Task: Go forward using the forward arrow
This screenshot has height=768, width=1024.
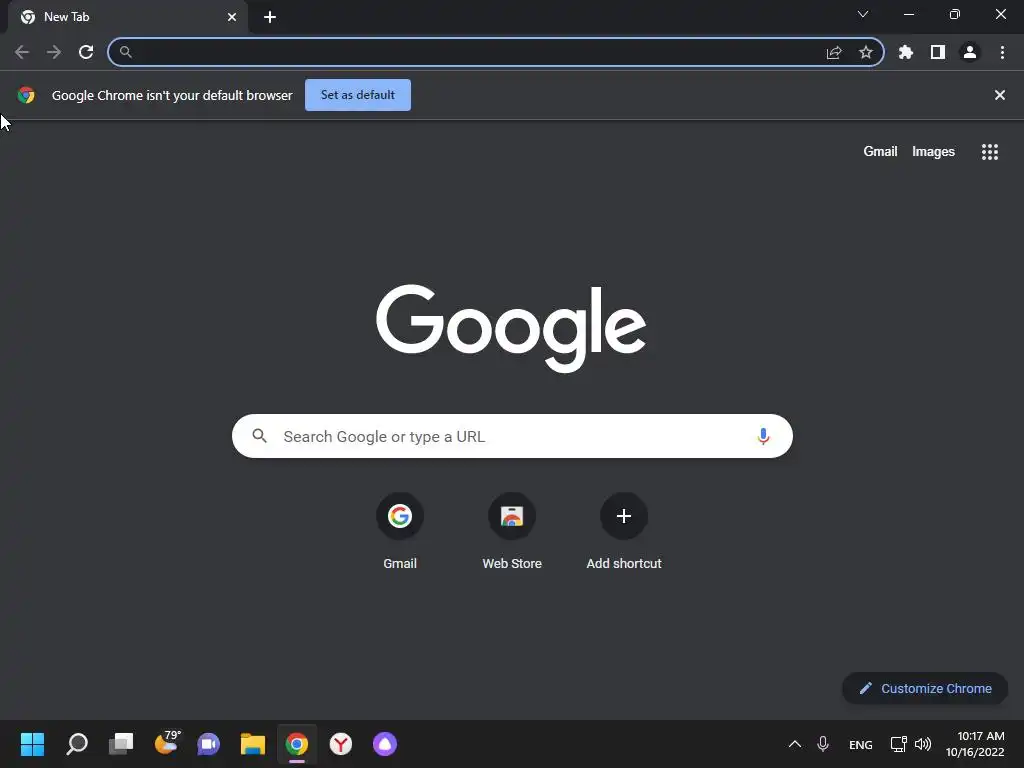Action: (54, 52)
